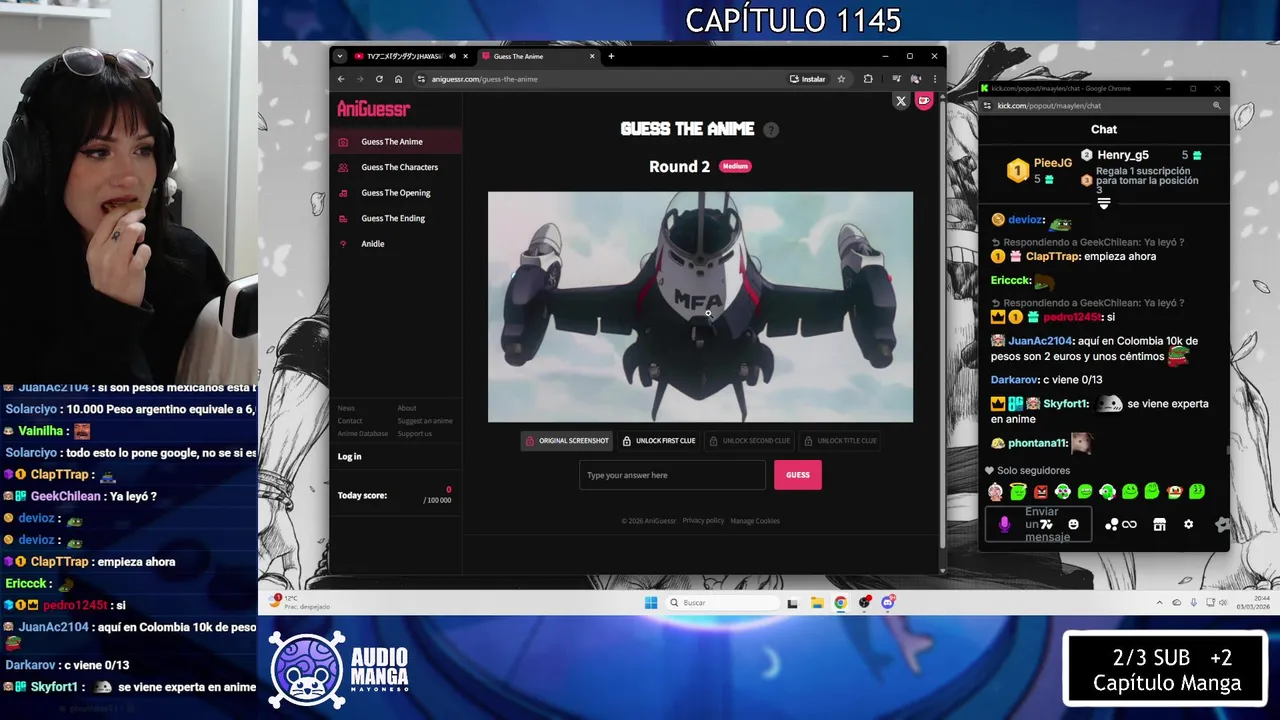The width and height of the screenshot is (1280, 720).
Task: Click the locked Unlock Title Clue option
Action: pos(840,441)
